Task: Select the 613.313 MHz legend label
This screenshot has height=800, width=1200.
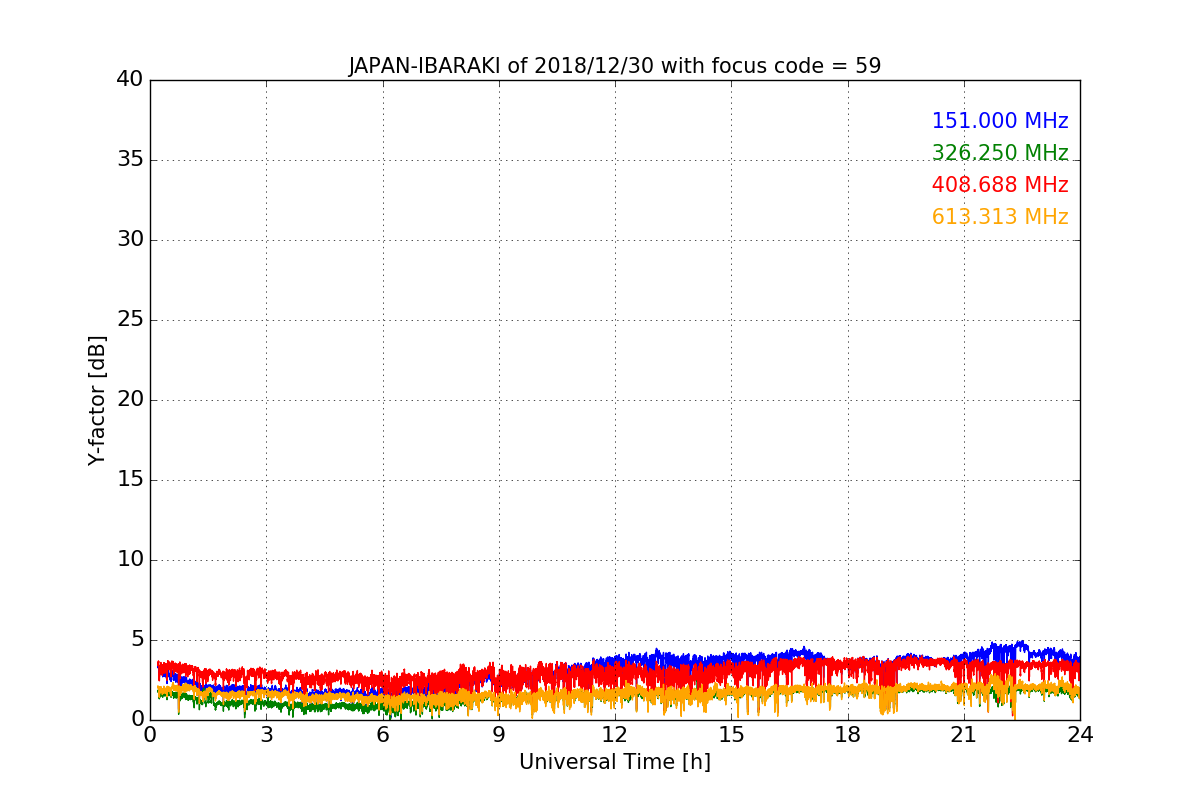Action: tap(1000, 217)
